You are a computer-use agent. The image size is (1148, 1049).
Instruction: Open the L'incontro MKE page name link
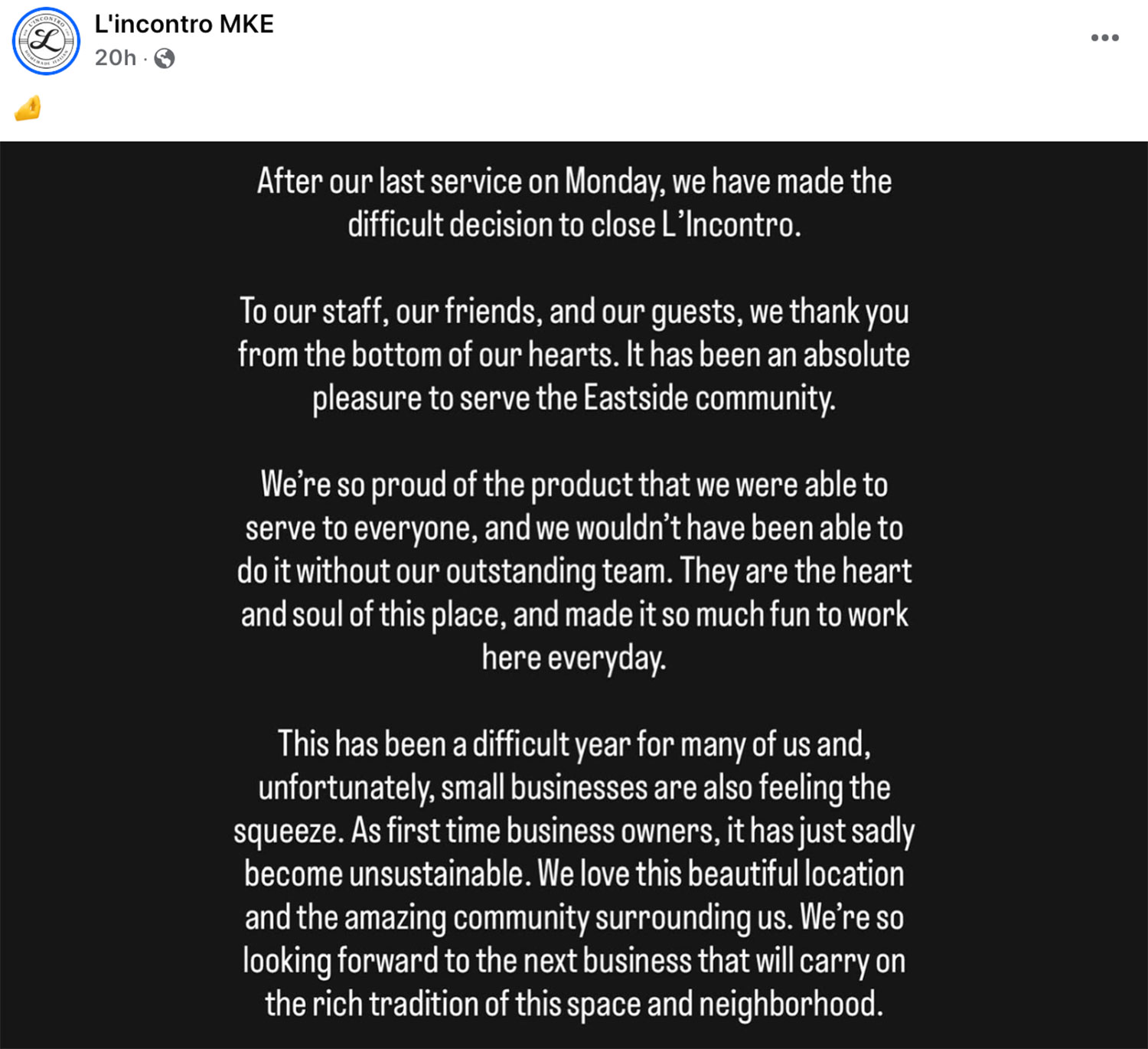184,24
